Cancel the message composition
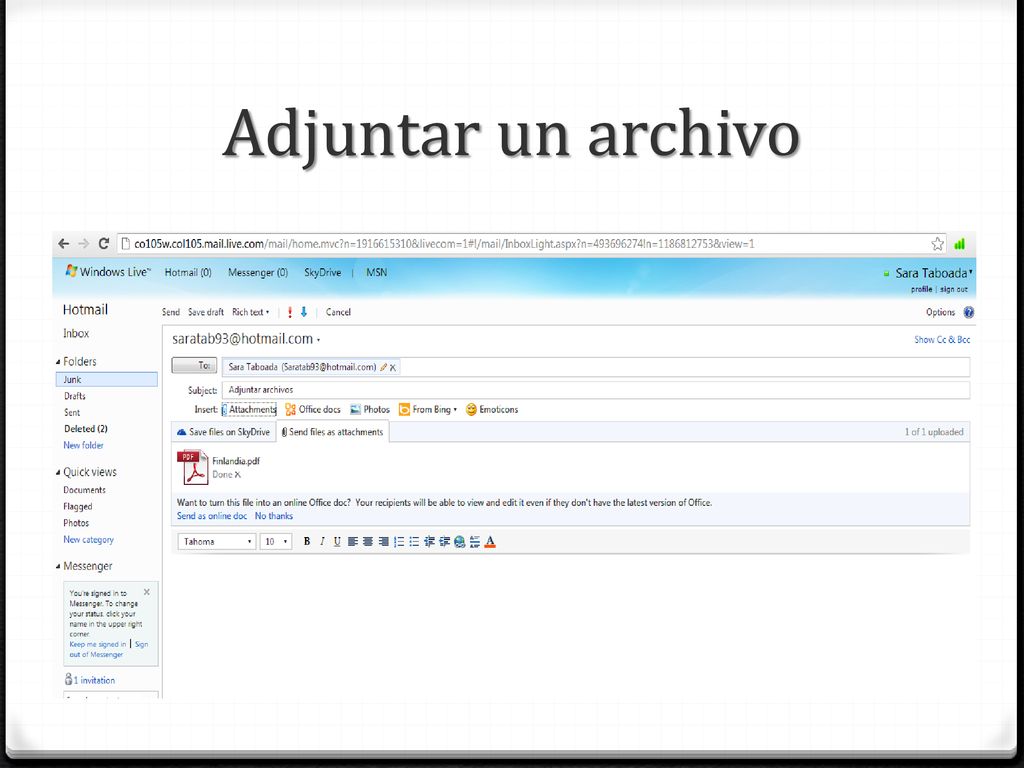 338,312
